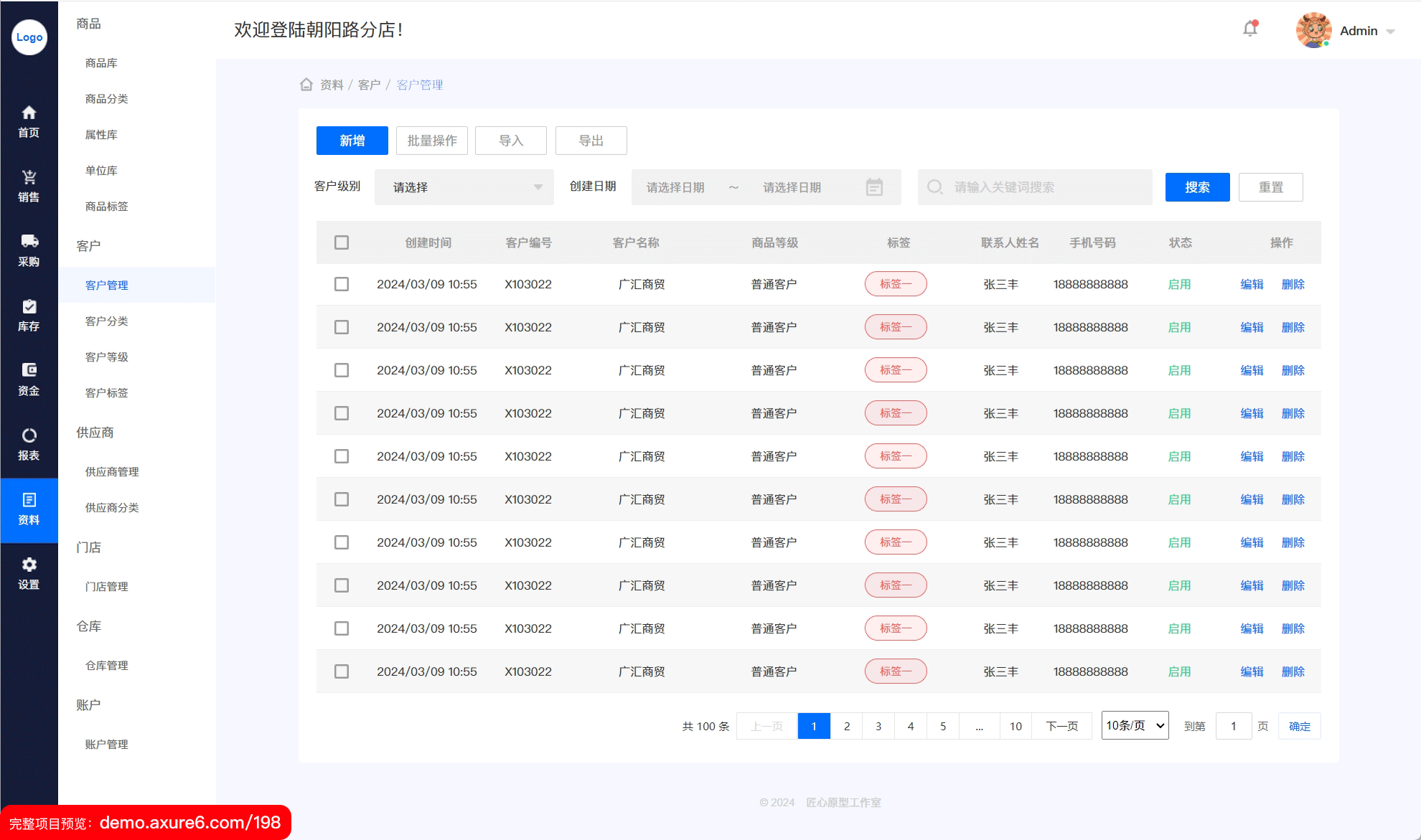Check the fifth table row checkbox
The width and height of the screenshot is (1421, 840).
point(342,456)
